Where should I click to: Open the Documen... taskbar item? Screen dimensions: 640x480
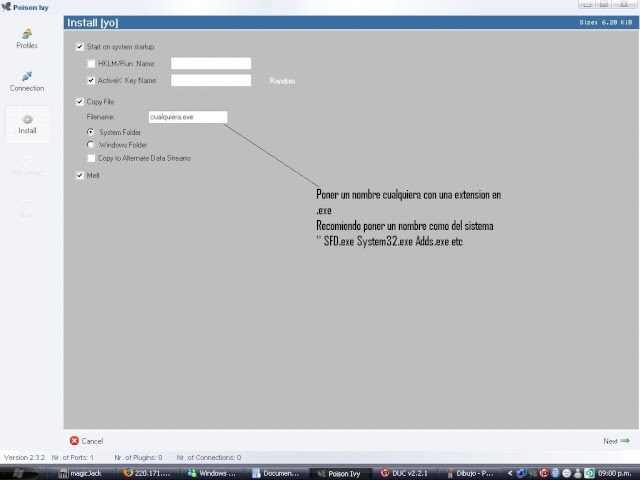tap(276, 473)
